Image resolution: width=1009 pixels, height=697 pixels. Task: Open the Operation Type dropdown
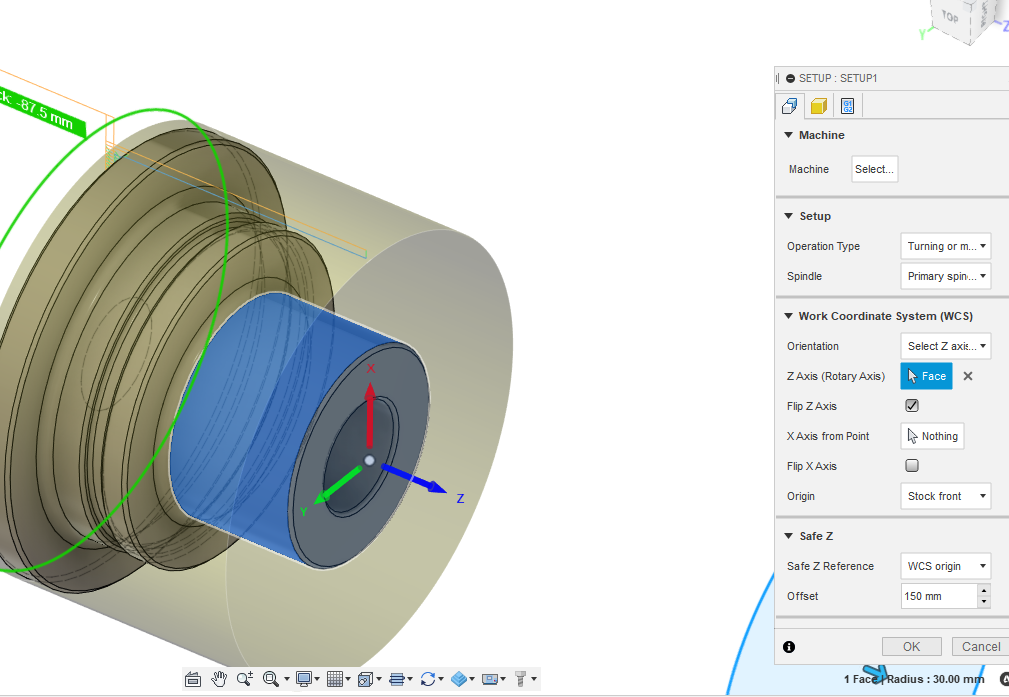(945, 246)
